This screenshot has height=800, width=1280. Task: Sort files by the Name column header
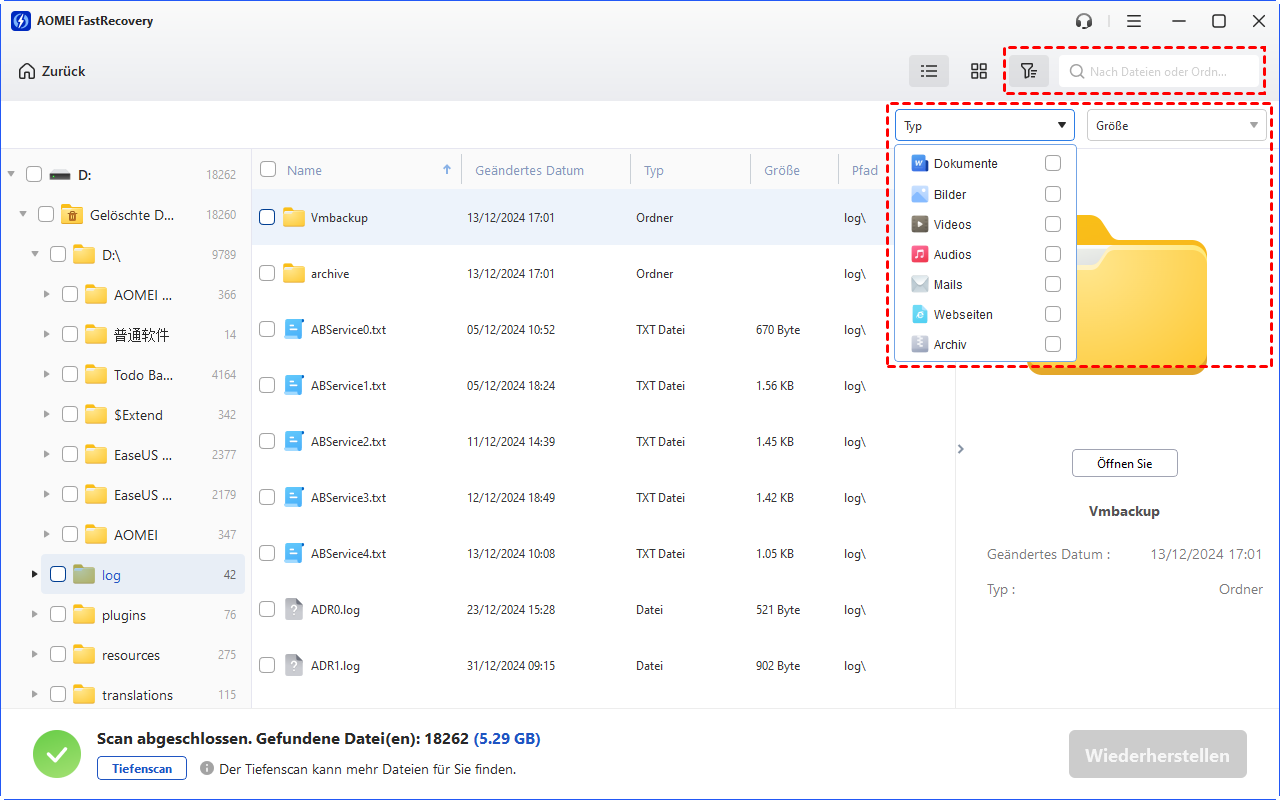pos(305,171)
